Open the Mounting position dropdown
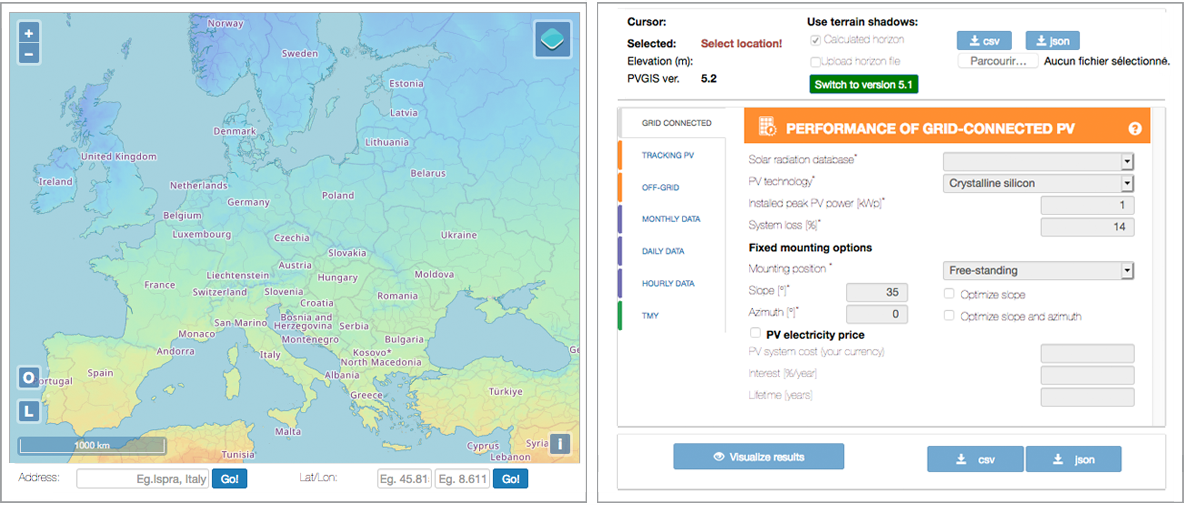1185x505 pixels. (1038, 270)
